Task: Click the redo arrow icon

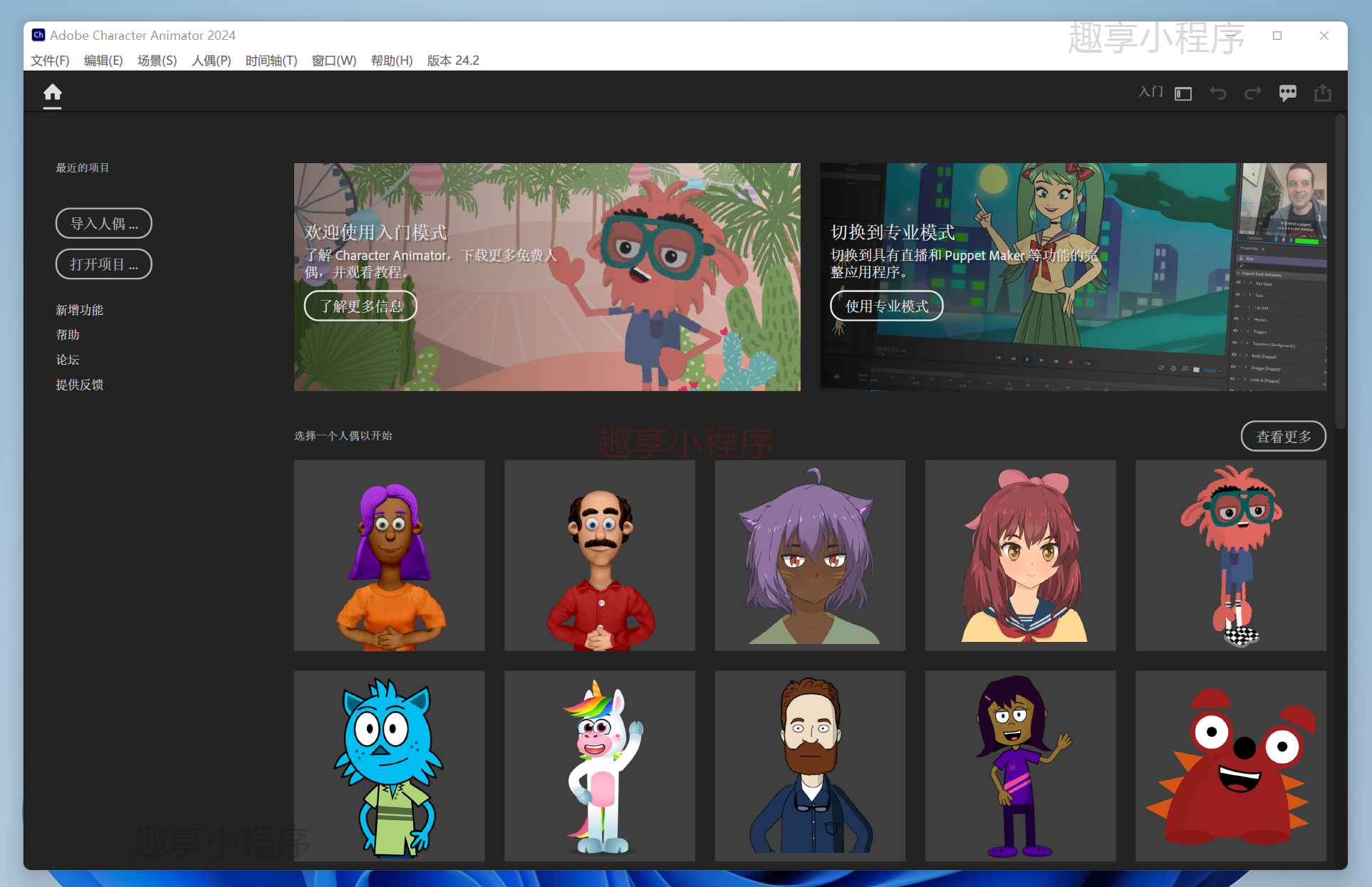Action: tap(1252, 93)
